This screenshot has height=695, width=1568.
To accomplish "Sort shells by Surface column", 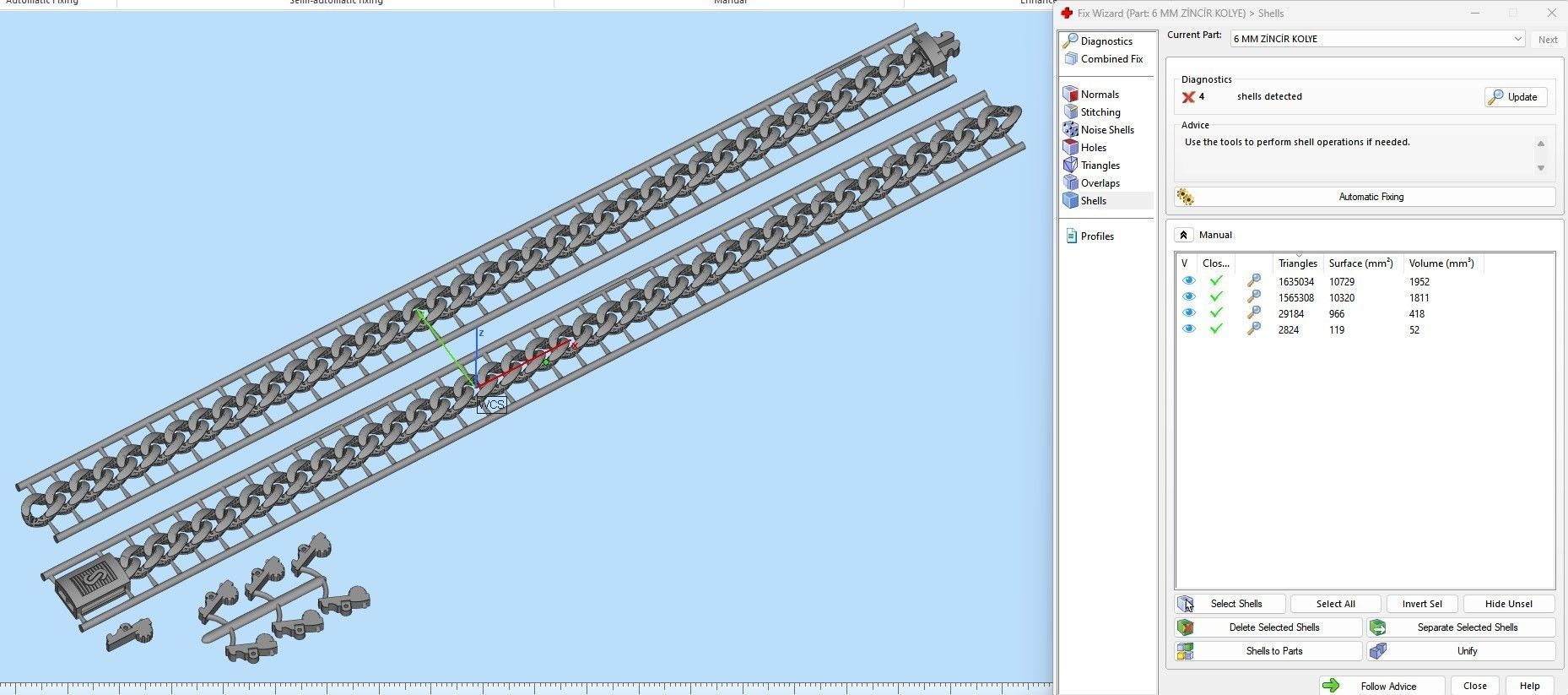I will (1361, 263).
